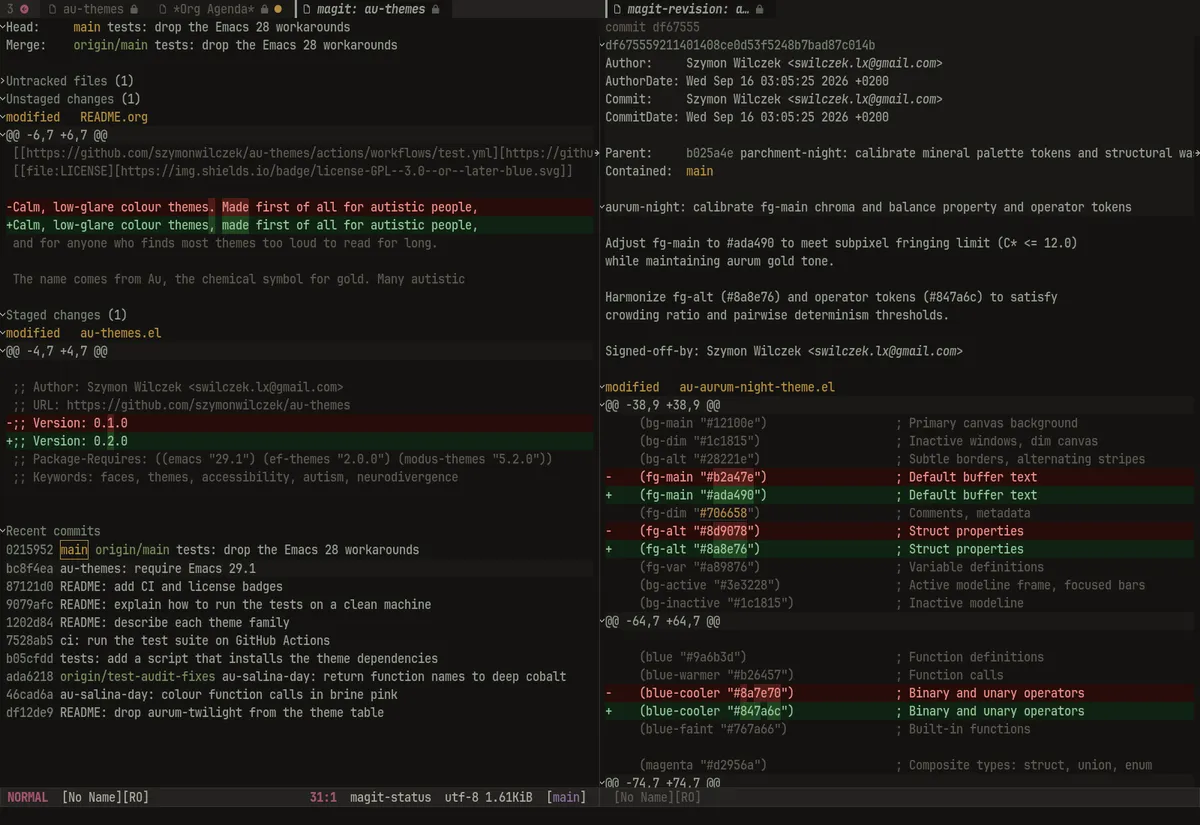
Task: Collapse the Staged changes section
Action: [3, 315]
